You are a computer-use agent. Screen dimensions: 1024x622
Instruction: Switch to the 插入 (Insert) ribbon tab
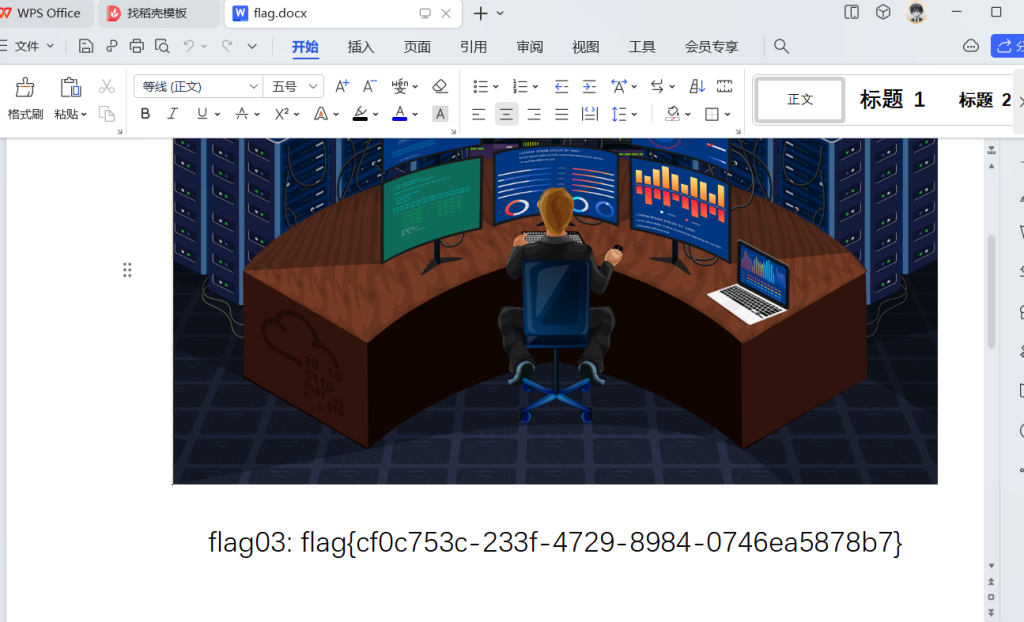[361, 47]
